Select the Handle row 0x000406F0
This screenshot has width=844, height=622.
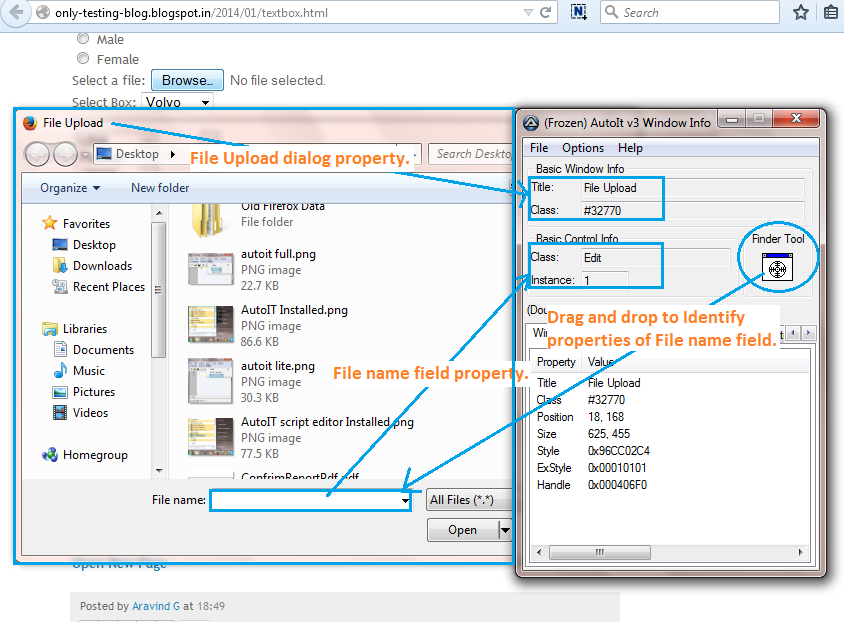[670, 485]
